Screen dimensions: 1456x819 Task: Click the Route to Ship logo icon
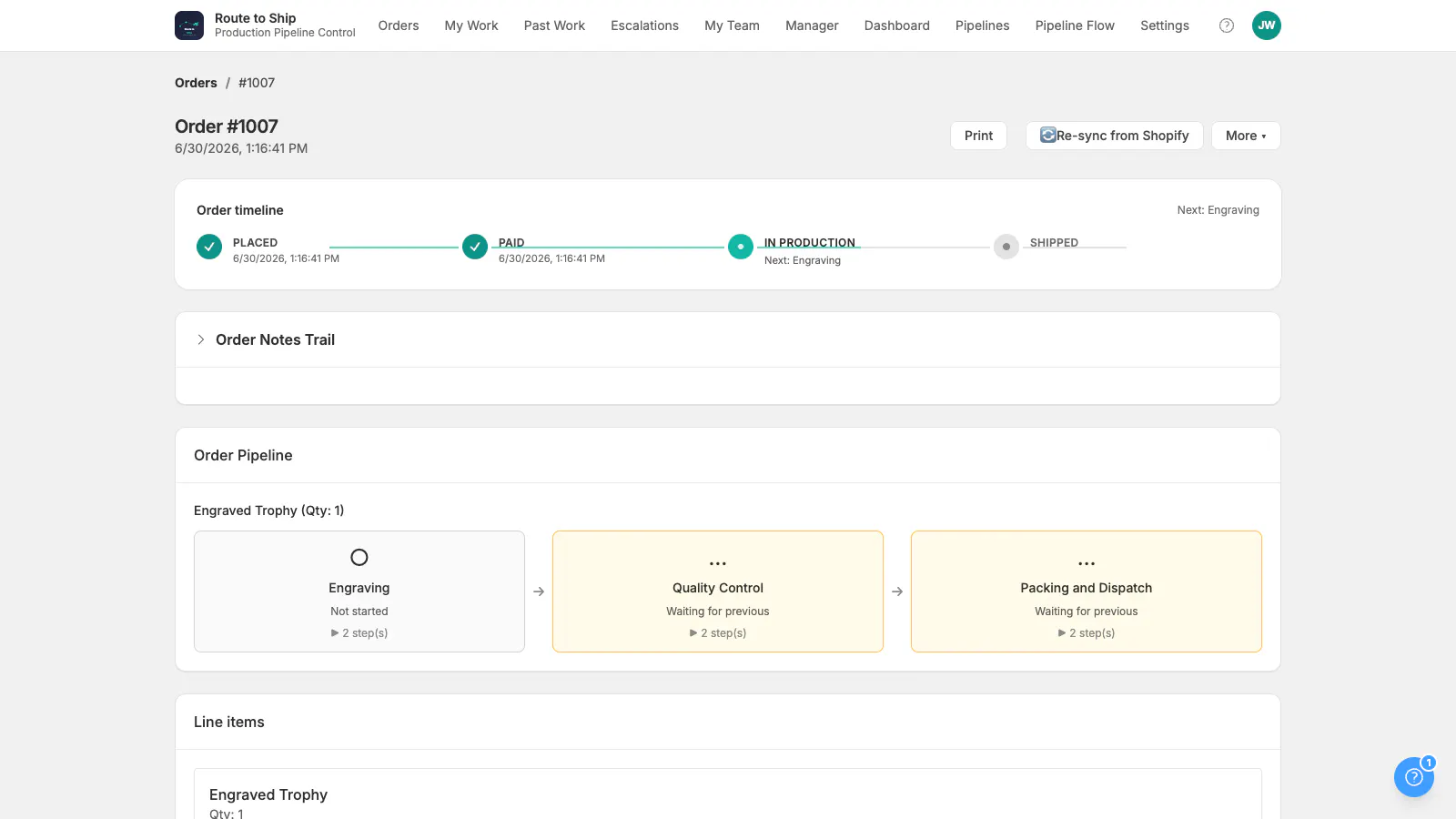point(189,25)
